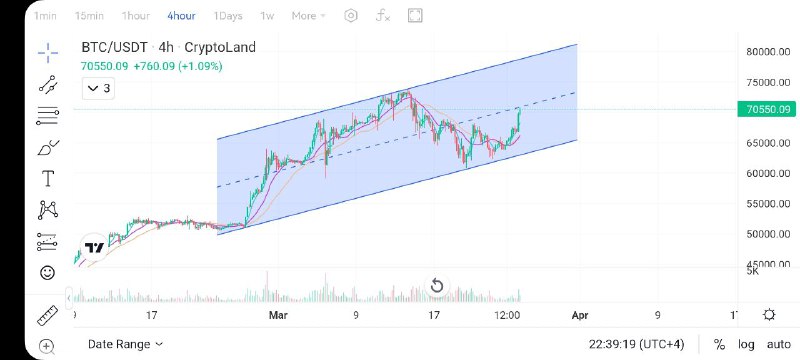Select the crosshair cursor tool

click(x=47, y=53)
